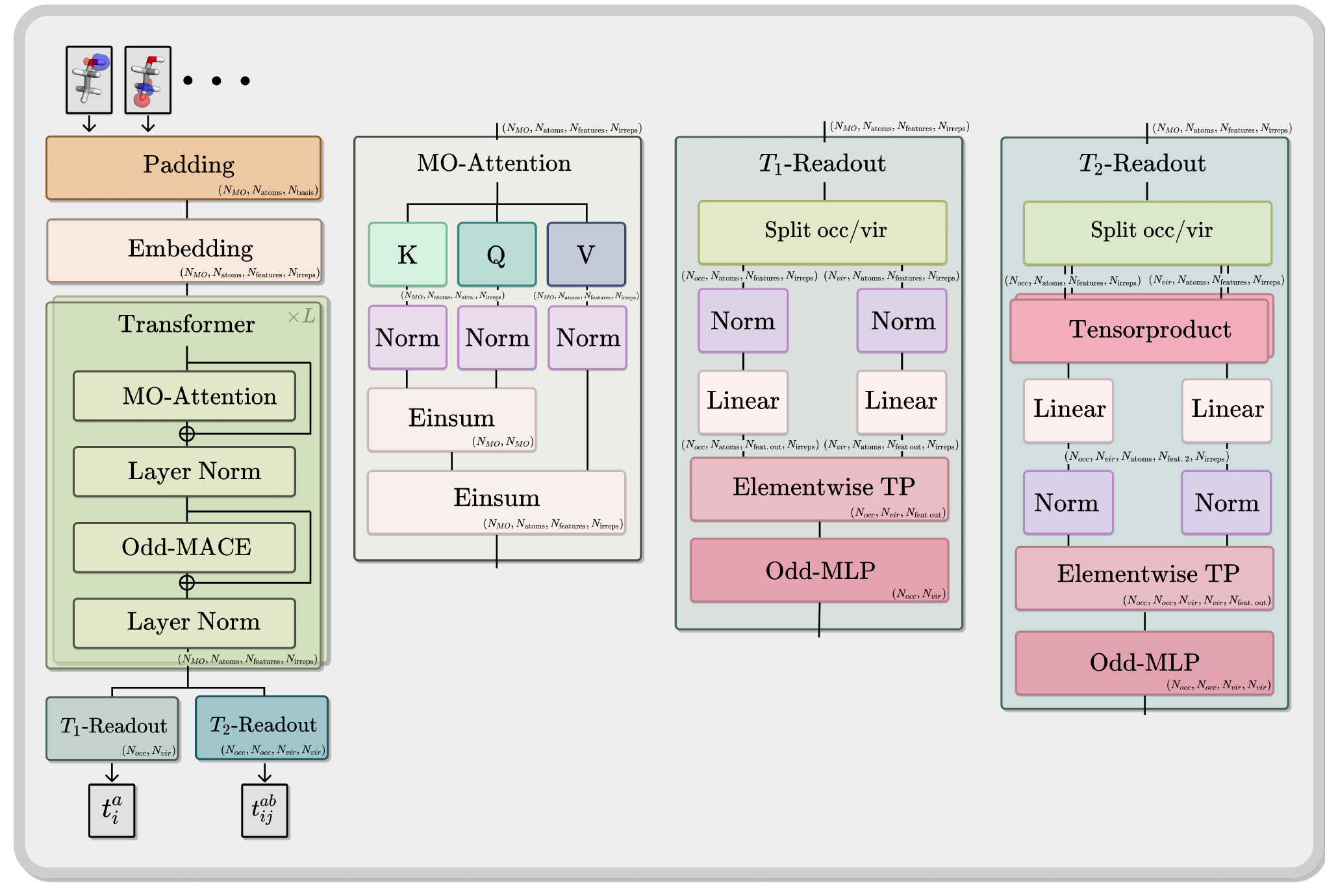This screenshot has height=896, width=1325.
Task: Click the (N_occ, N_vir, N_feat out) label
Action: (898, 513)
